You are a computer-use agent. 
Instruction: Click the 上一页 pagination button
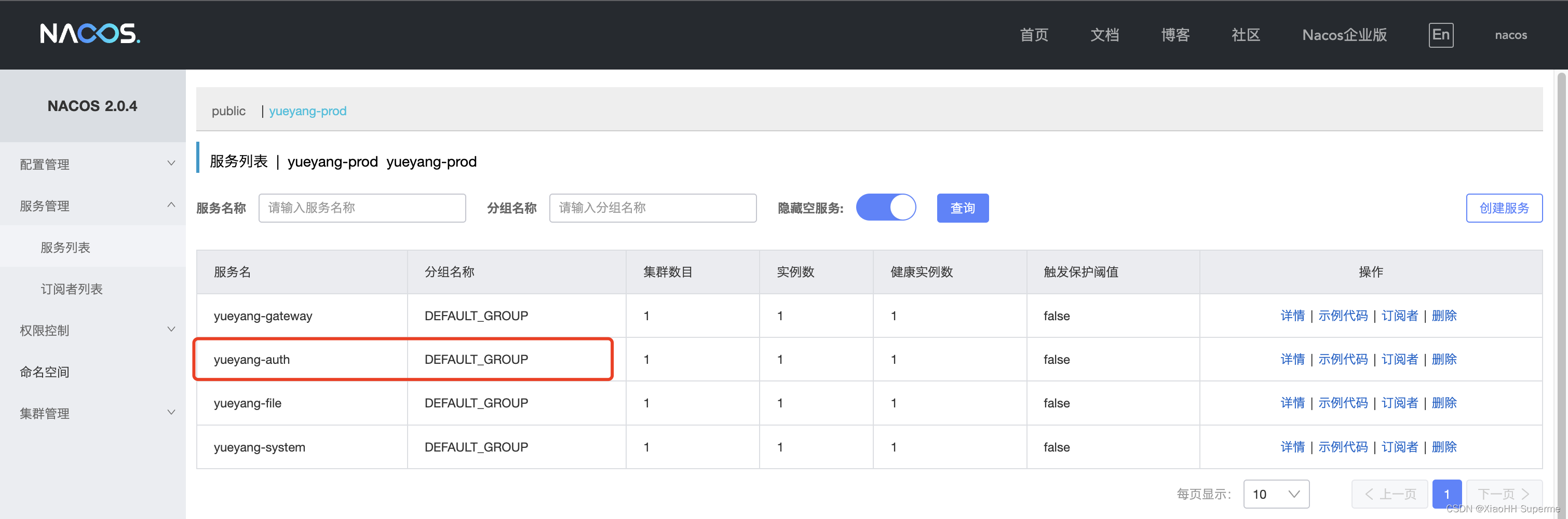[x=1389, y=494]
